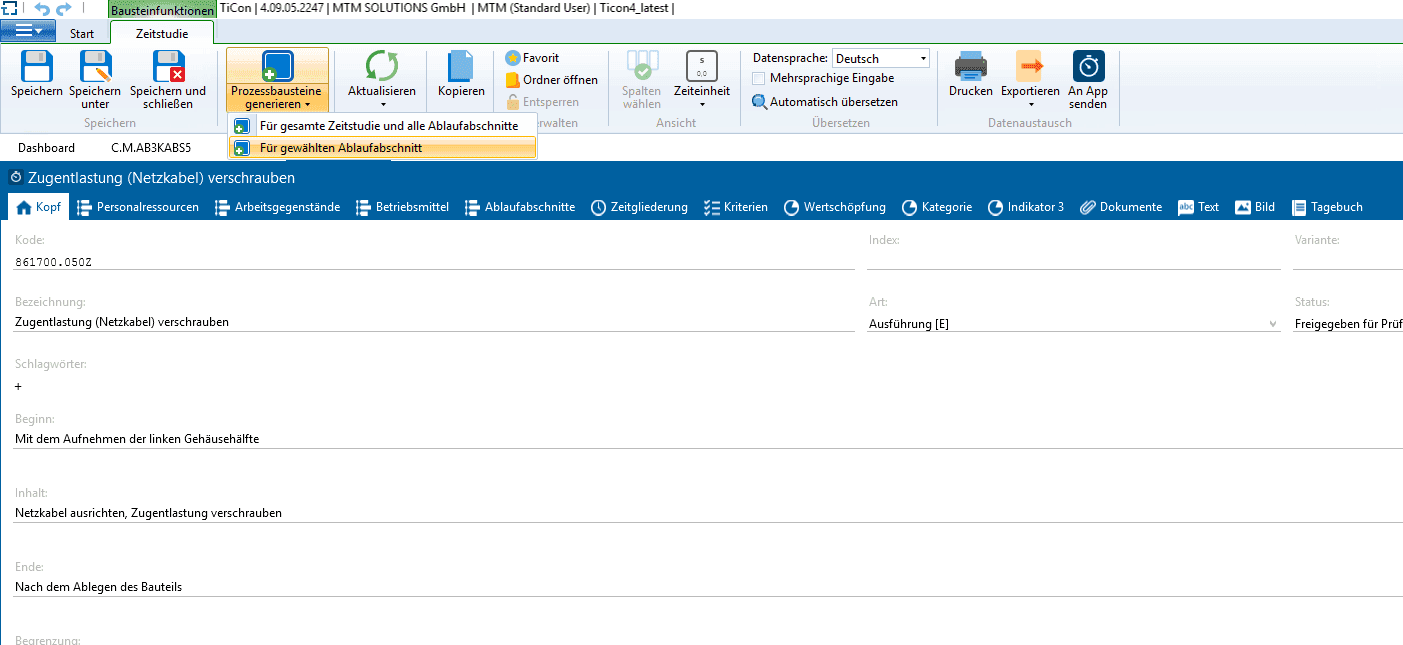Choose Für gesamte Zeitstudie und alle Ablaufabschnitte

click(x=388, y=126)
